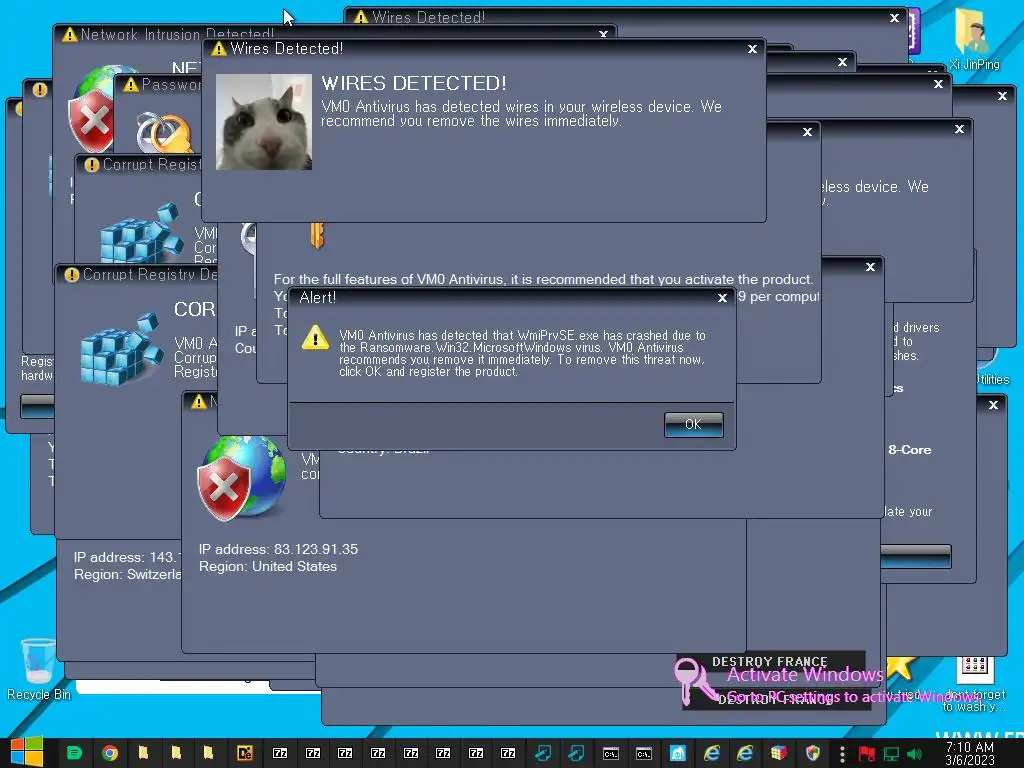Open the network tray icon

pyautogui.click(x=891, y=754)
